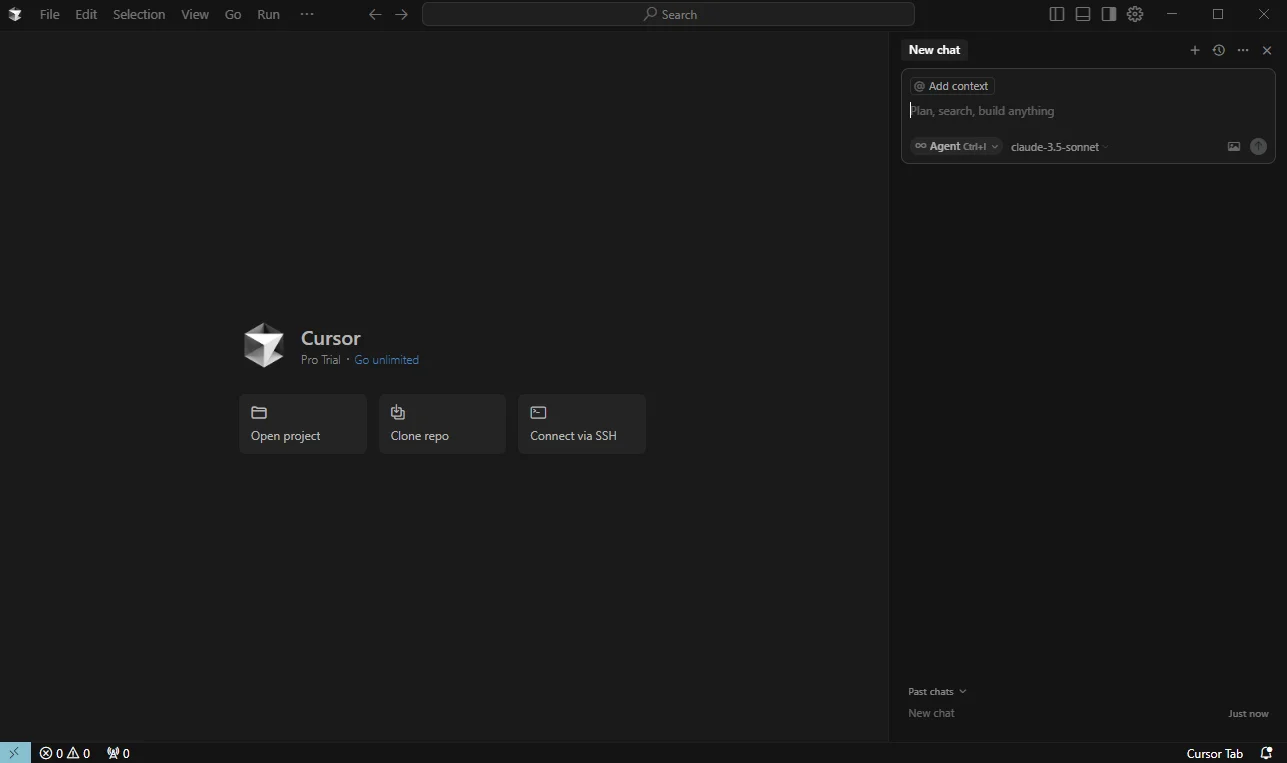Open chat panel more actions ellipsis
1287x763 pixels.
coord(1243,50)
